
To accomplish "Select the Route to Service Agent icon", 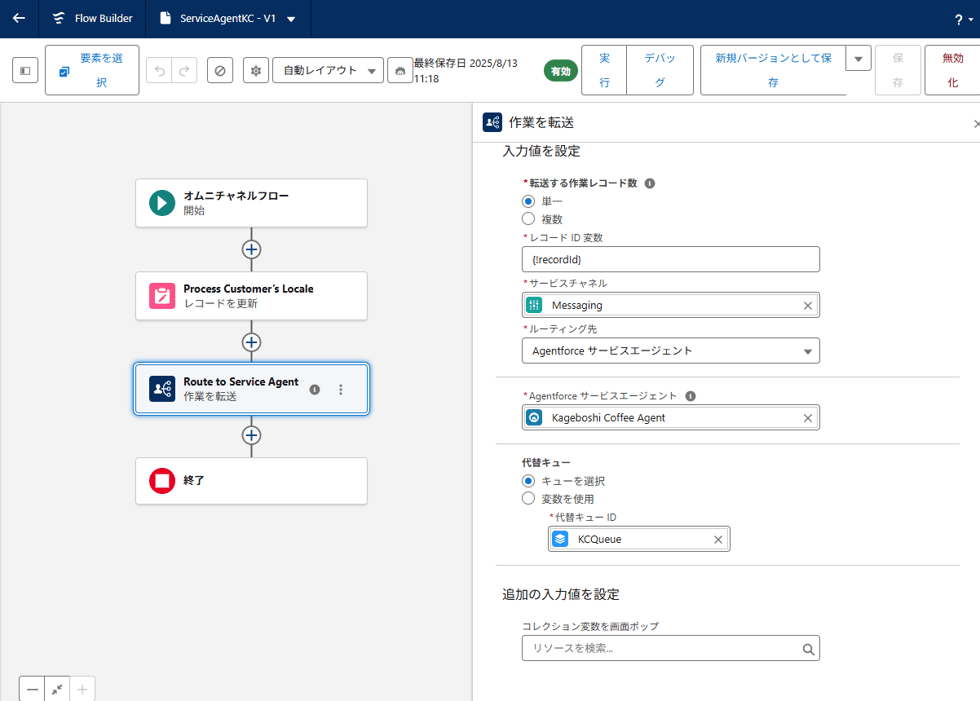I will coord(162,389).
